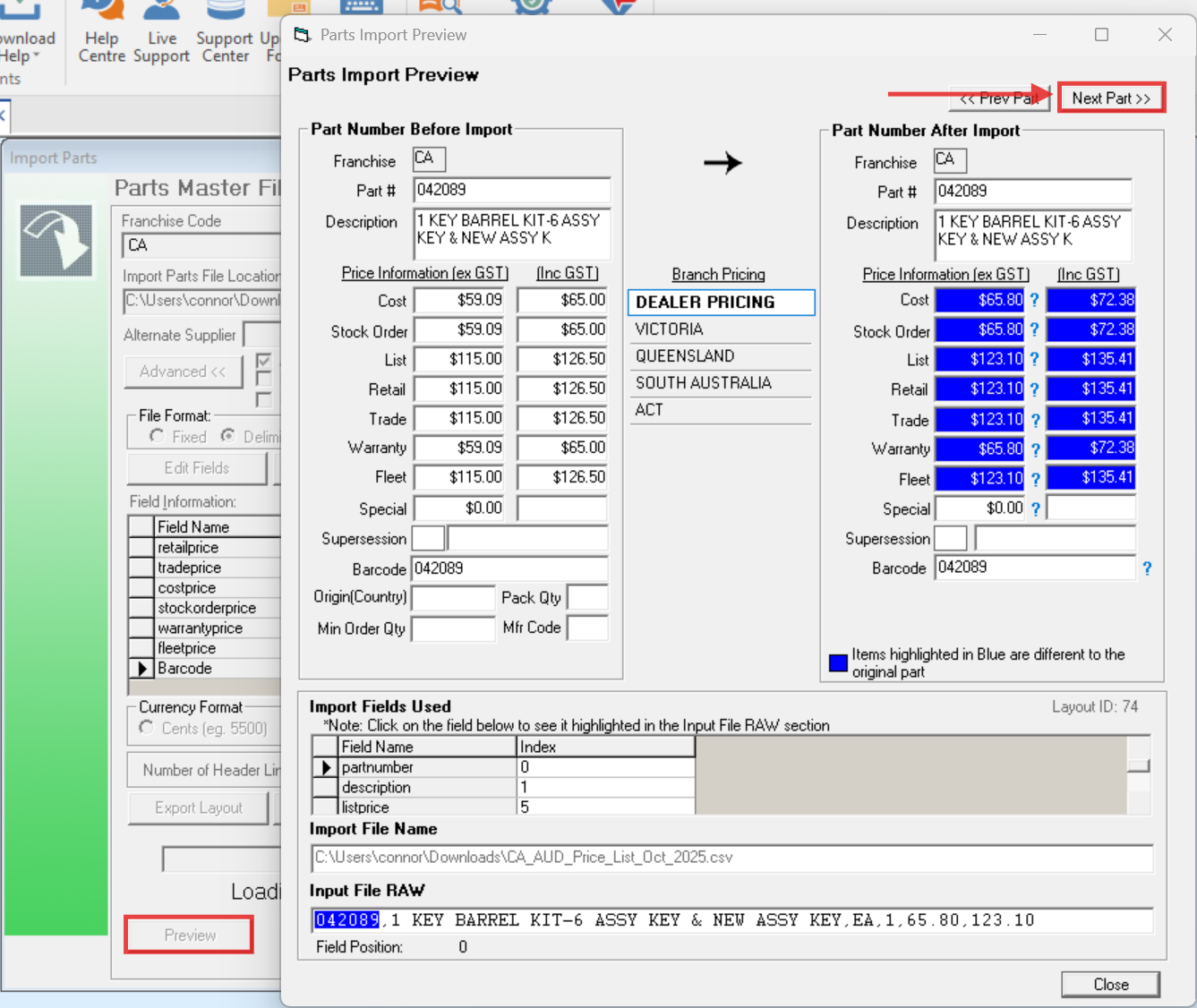This screenshot has height=1008, width=1197.
Task: Click the Mfr Code field
Action: 588,628
